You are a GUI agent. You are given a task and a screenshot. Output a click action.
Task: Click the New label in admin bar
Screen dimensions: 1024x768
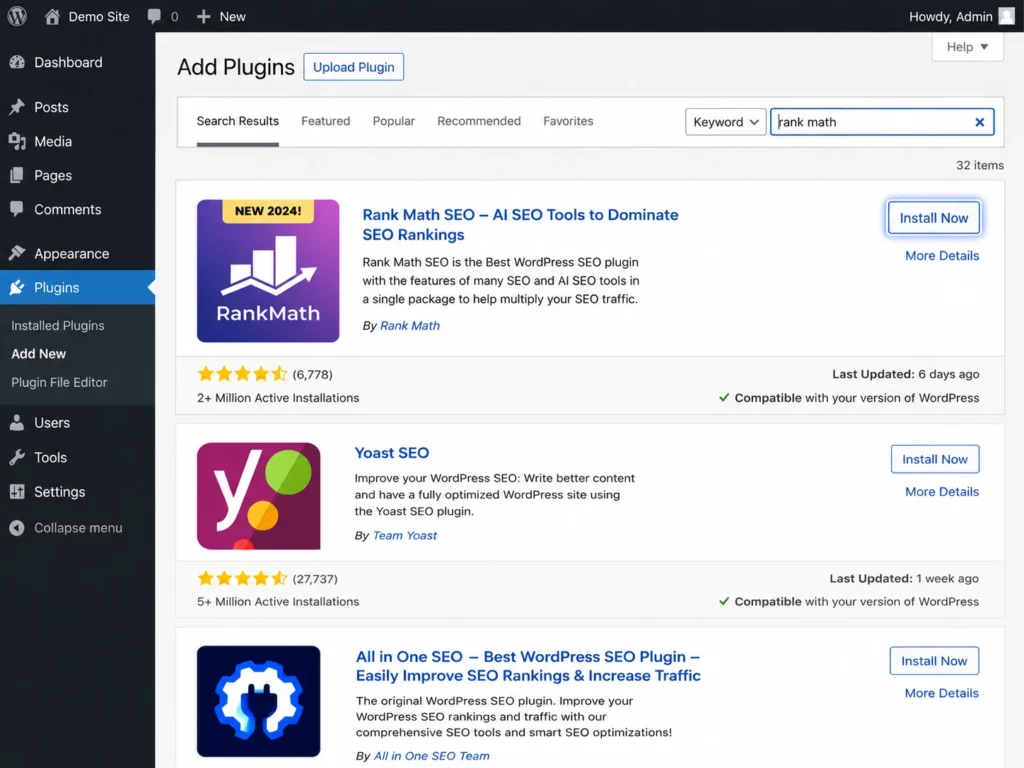(232, 17)
